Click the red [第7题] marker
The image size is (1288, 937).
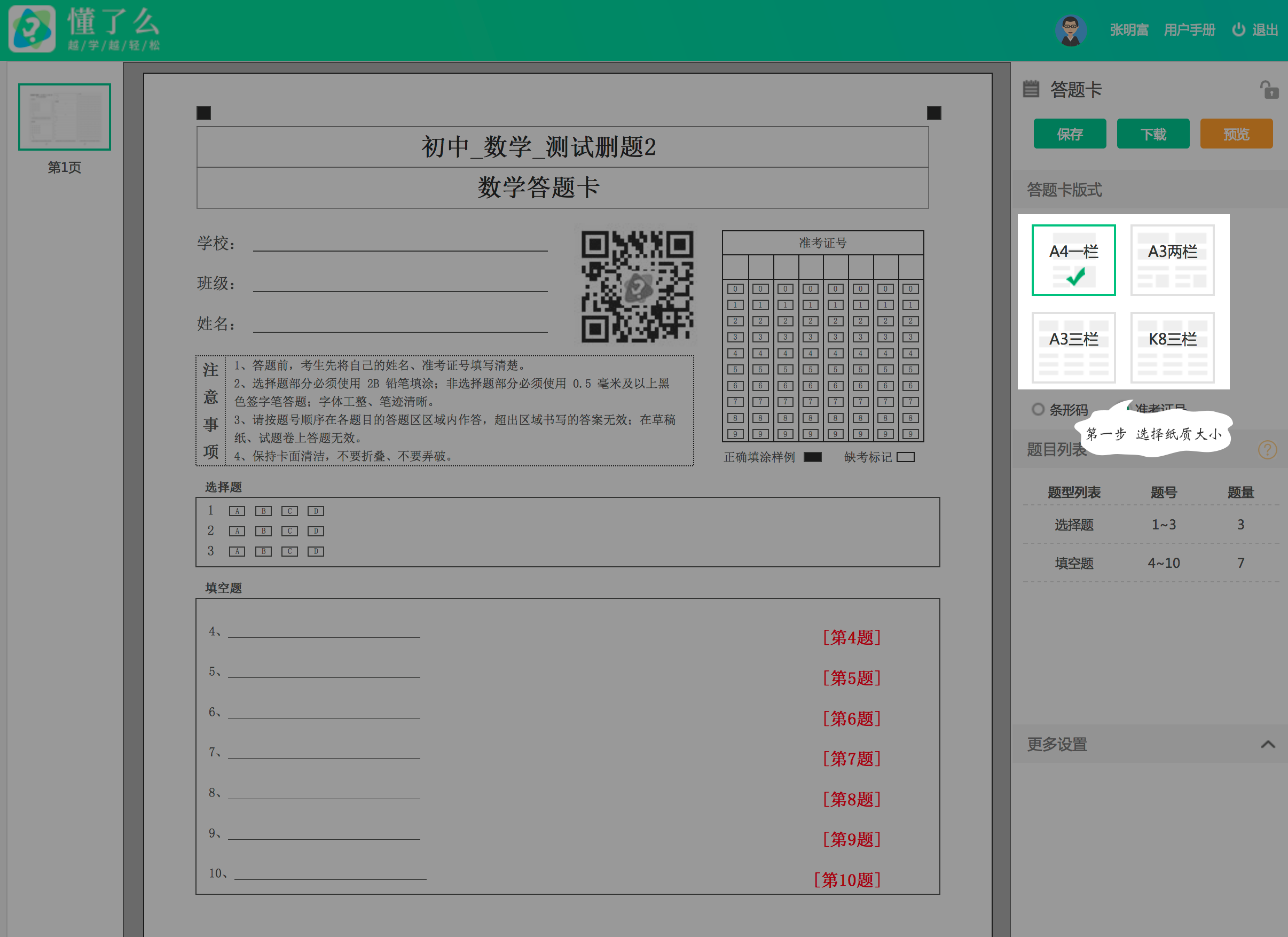click(851, 759)
